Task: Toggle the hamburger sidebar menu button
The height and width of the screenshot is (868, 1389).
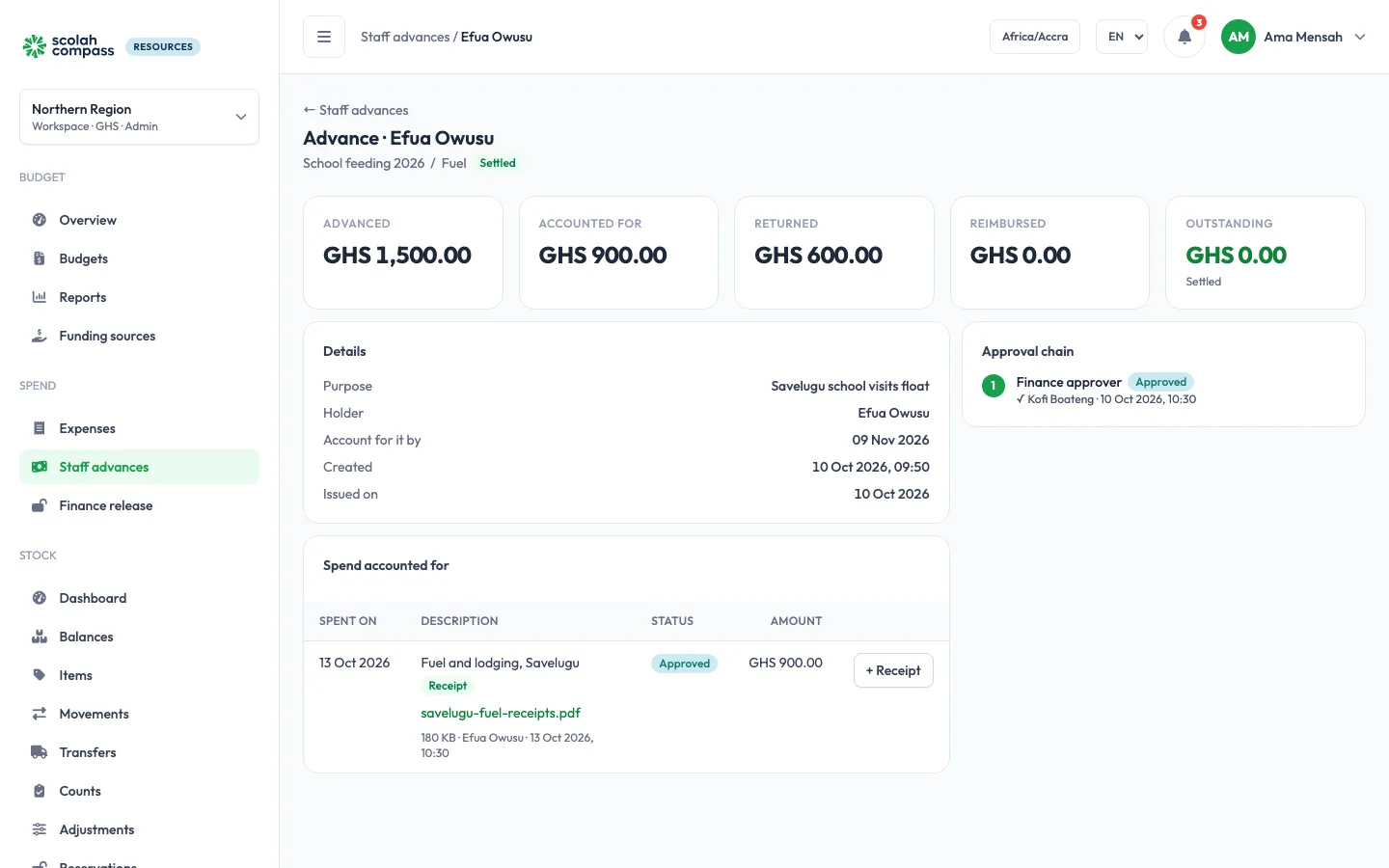Action: pyautogui.click(x=324, y=37)
